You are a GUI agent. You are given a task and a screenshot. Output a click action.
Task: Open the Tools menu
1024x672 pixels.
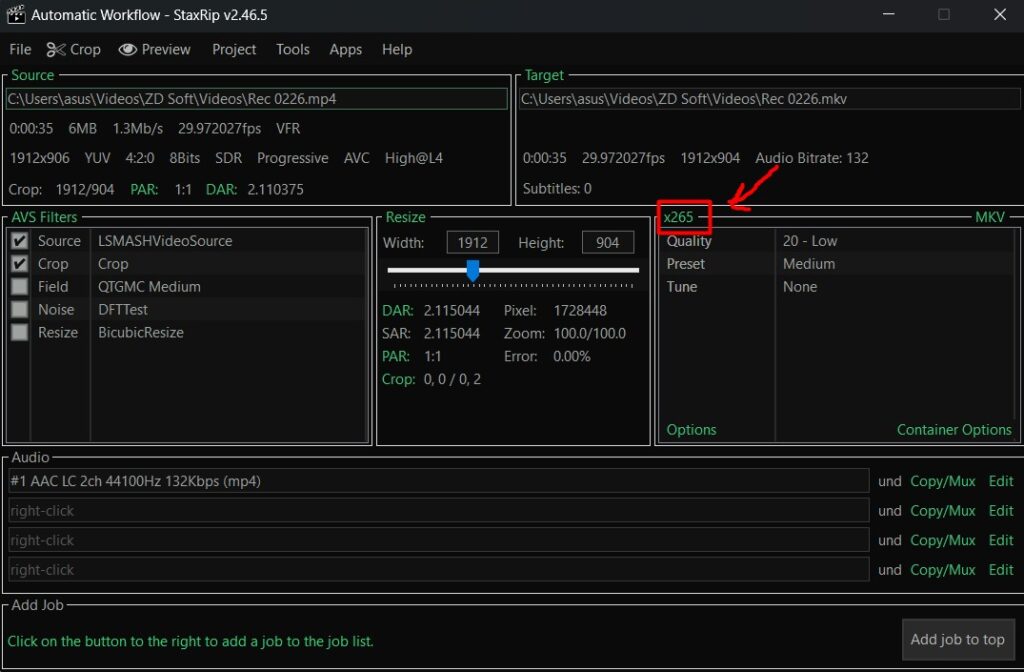click(x=293, y=49)
